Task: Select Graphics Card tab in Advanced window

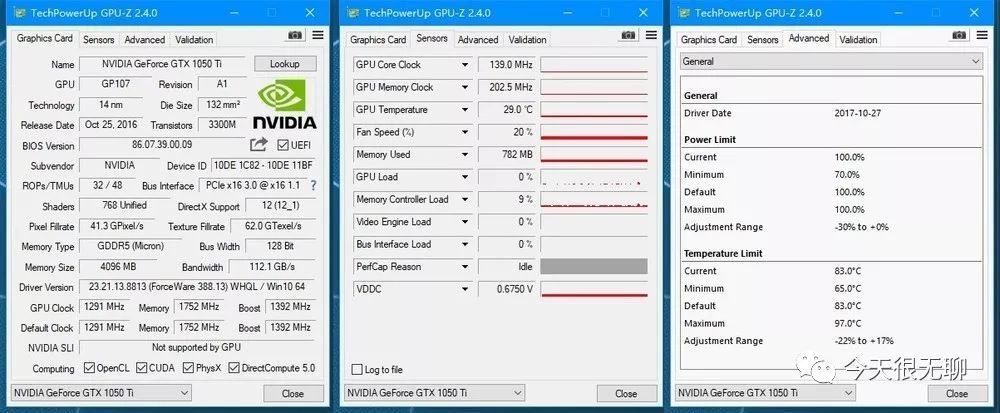Action: 709,40
